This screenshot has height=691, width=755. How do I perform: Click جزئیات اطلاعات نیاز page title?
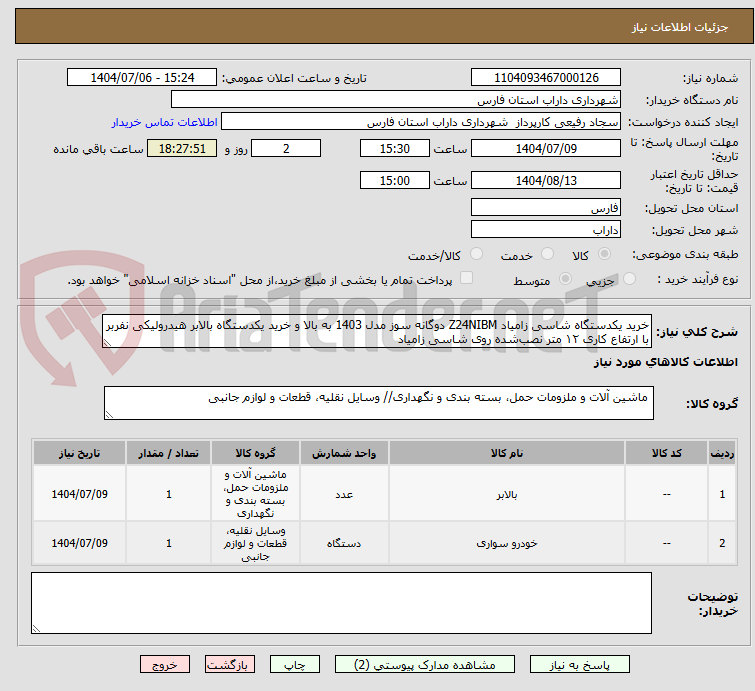tap(680, 27)
